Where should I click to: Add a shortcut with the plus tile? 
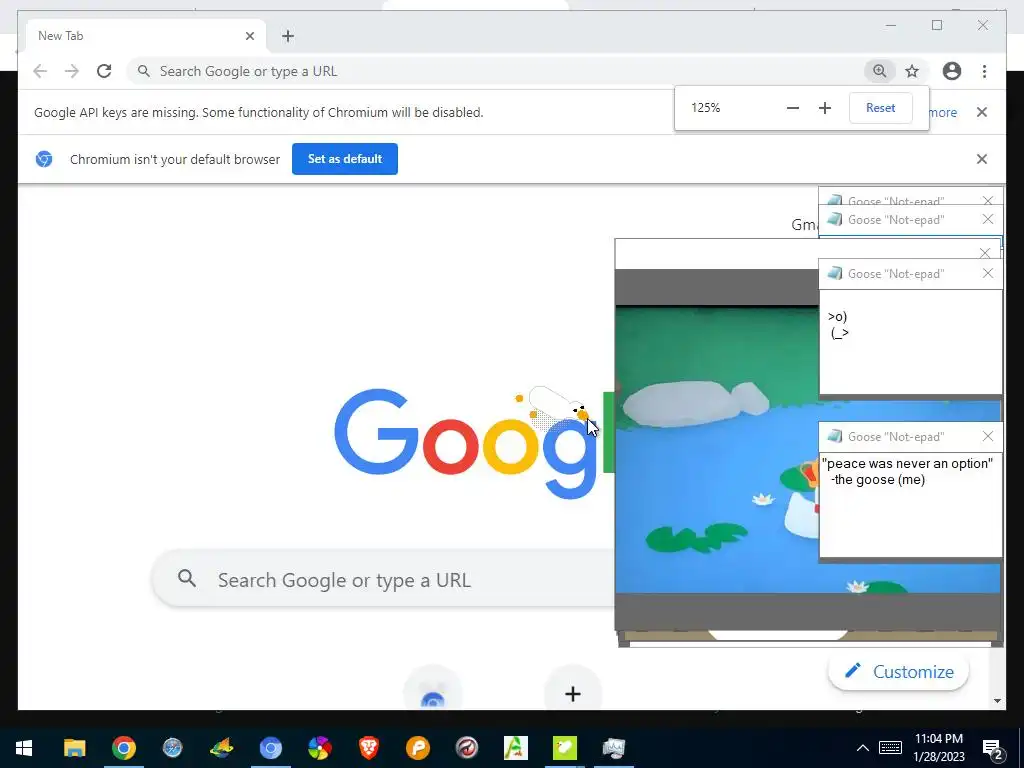click(x=573, y=694)
